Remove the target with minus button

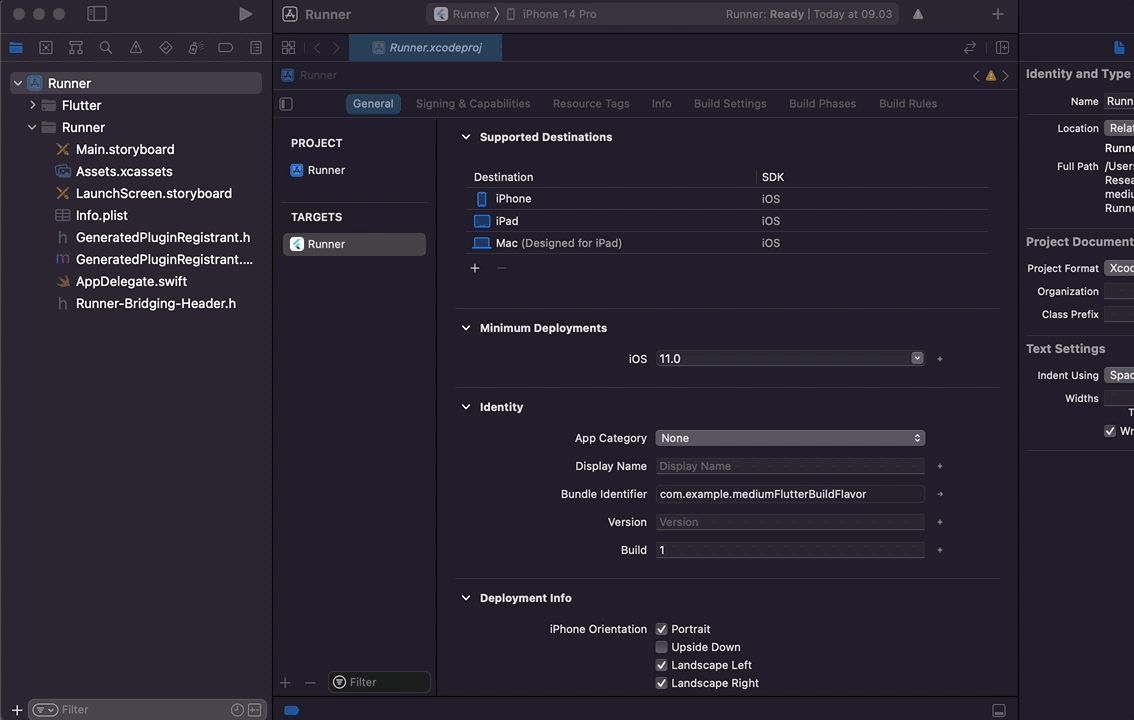[310, 682]
